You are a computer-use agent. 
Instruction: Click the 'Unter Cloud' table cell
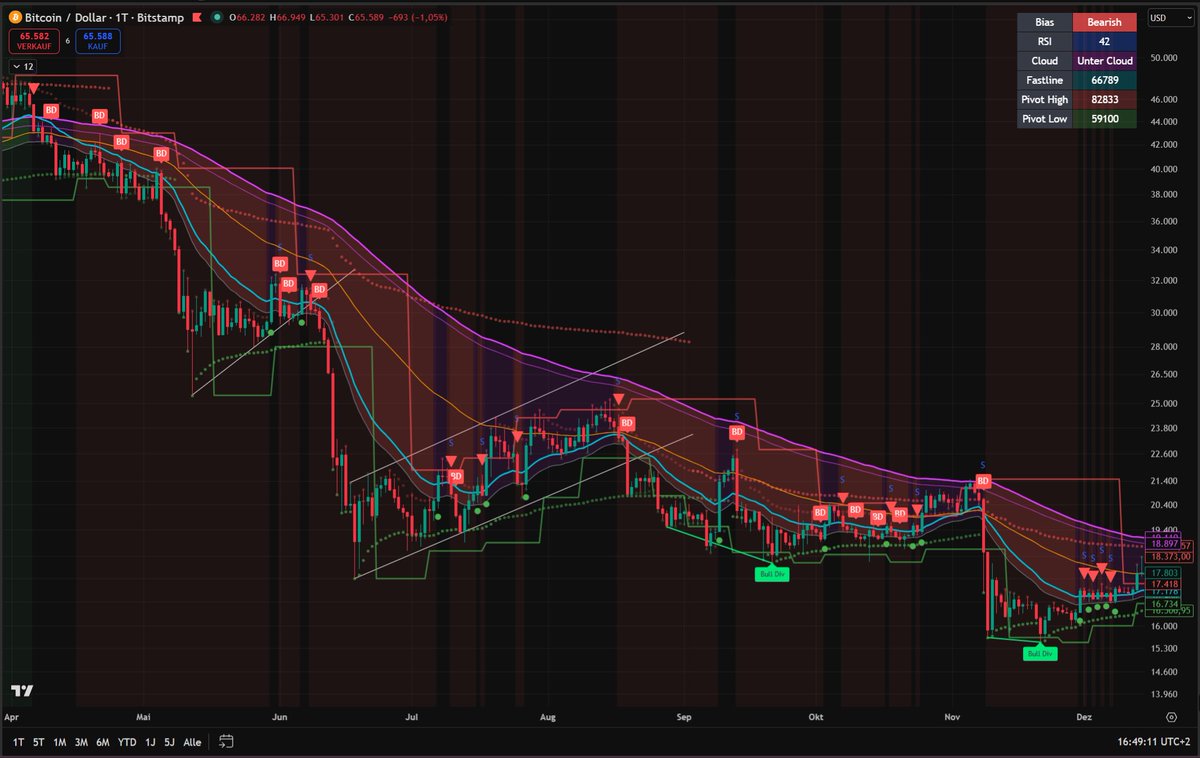(x=1105, y=60)
